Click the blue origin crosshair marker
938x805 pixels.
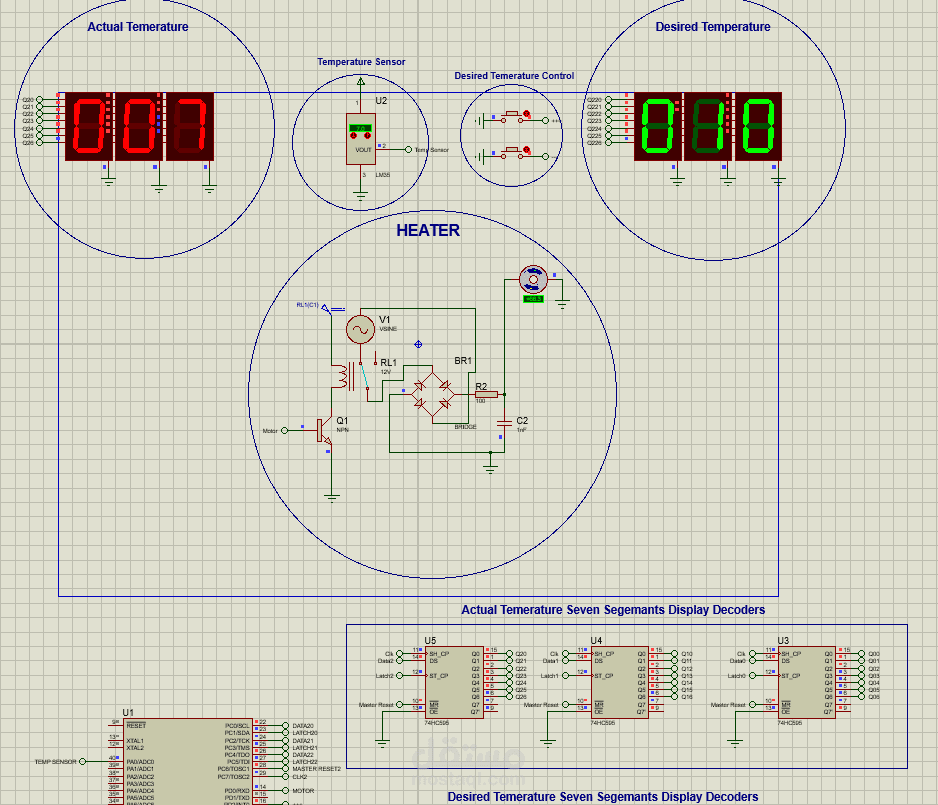(418, 344)
